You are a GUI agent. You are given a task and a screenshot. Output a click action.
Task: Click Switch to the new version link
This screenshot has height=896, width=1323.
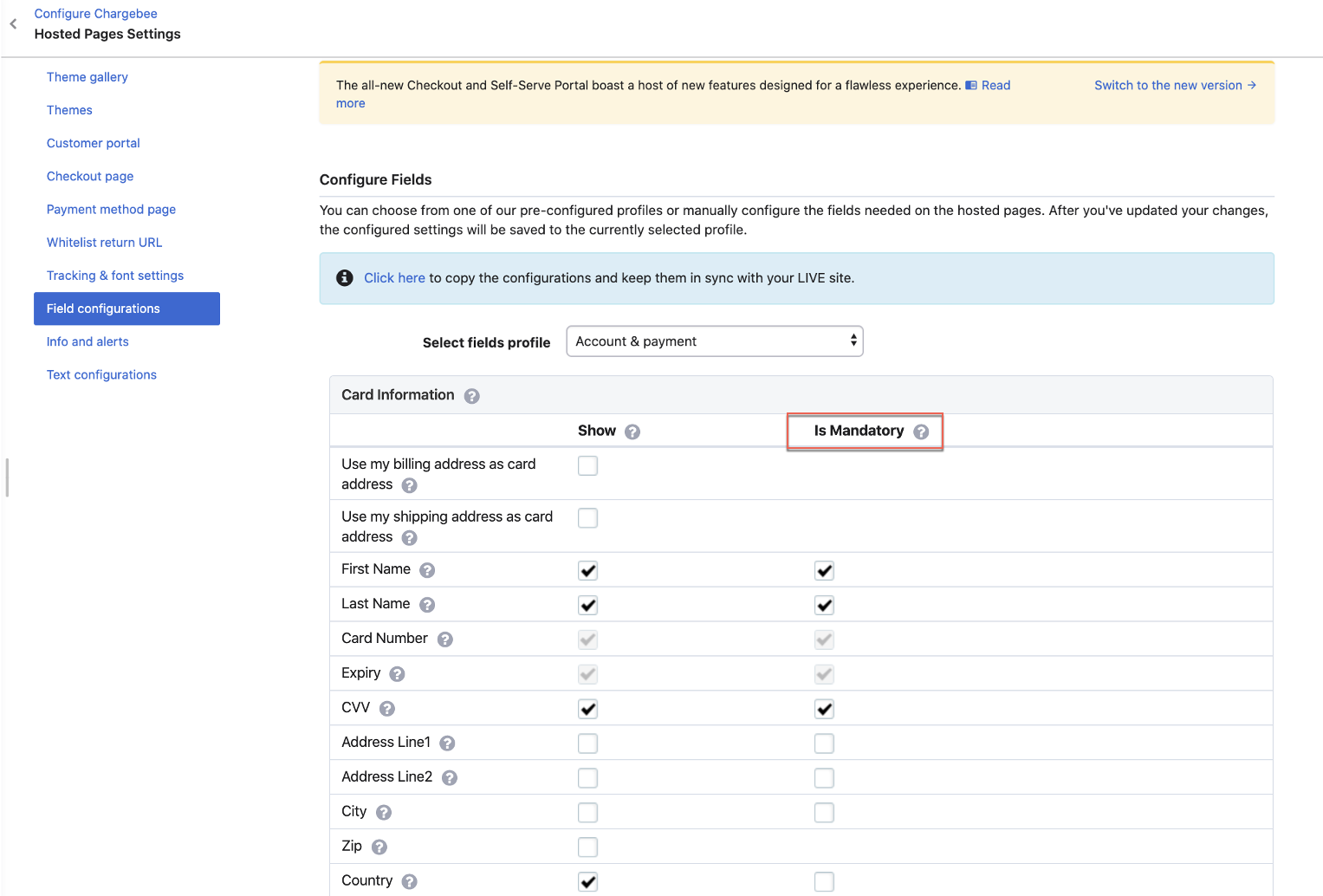tap(1174, 85)
